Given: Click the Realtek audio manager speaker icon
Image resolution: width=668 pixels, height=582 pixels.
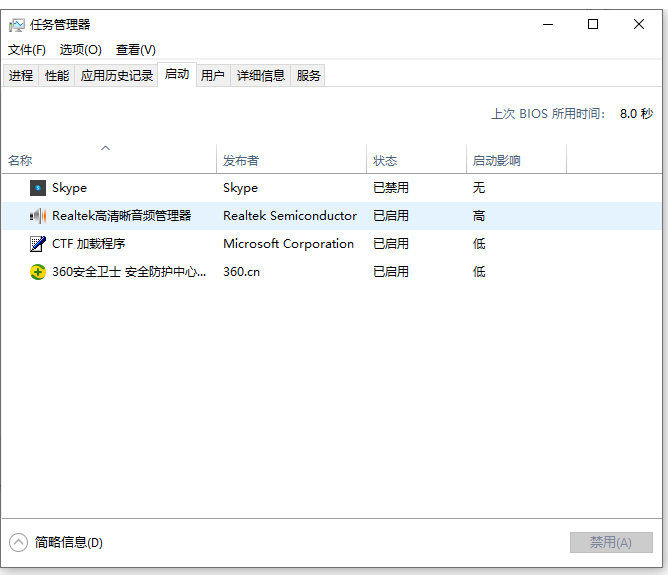Looking at the screenshot, I should click(38, 216).
